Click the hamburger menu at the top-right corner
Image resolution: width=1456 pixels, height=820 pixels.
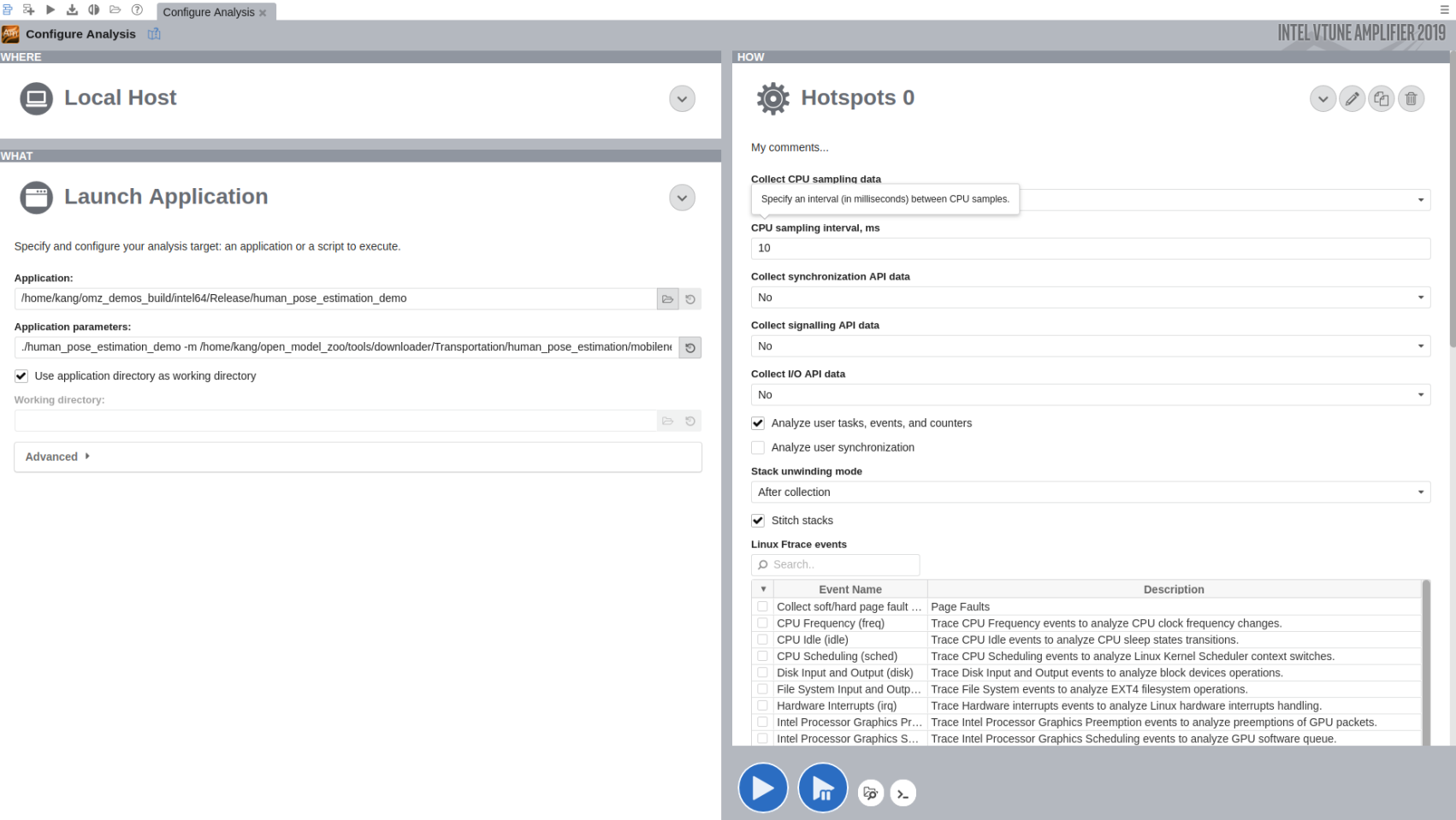(x=1445, y=10)
